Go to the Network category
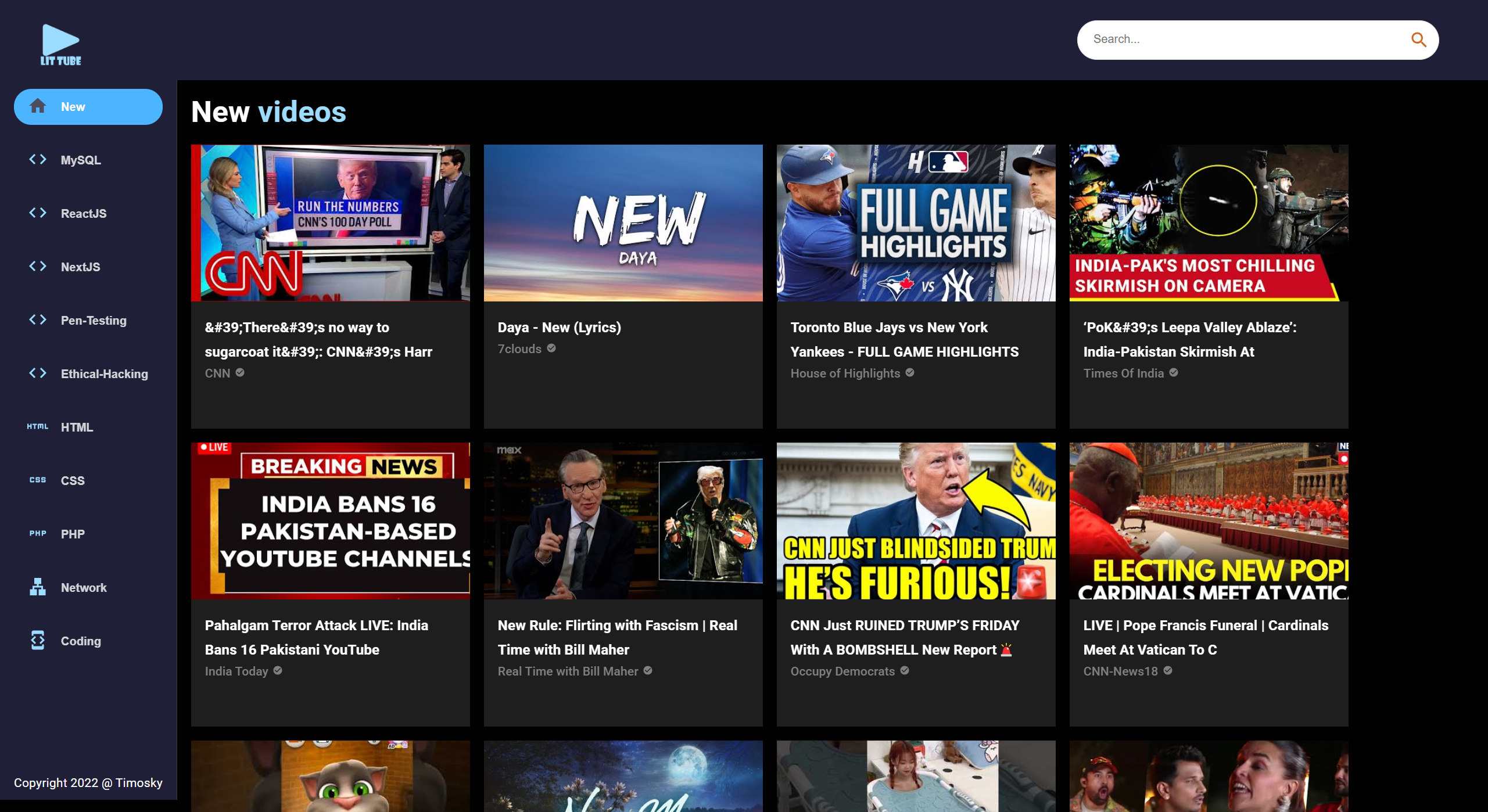Screen dimensions: 1488x812 [88, 588]
